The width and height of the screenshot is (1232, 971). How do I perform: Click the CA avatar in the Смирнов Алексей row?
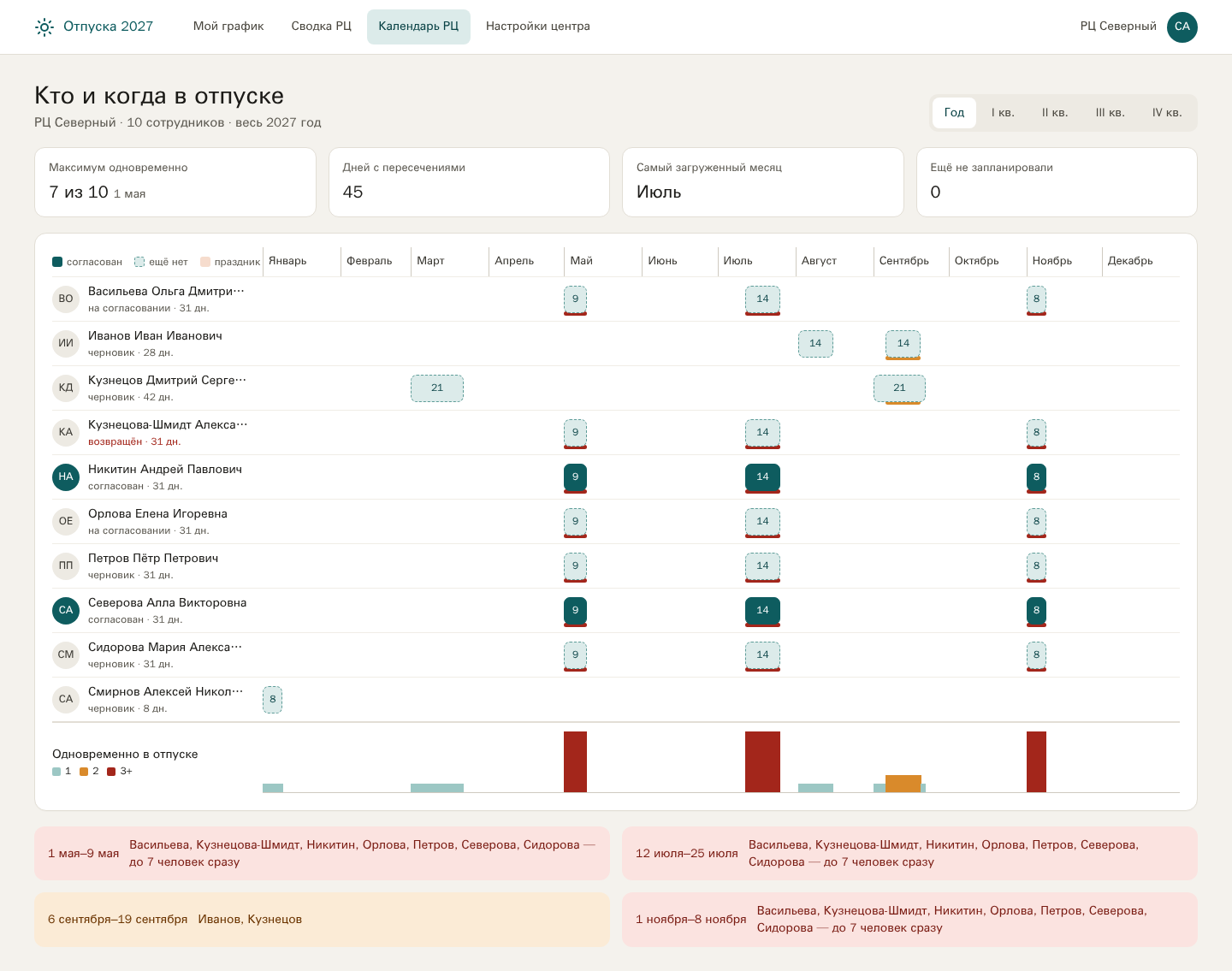click(x=66, y=699)
